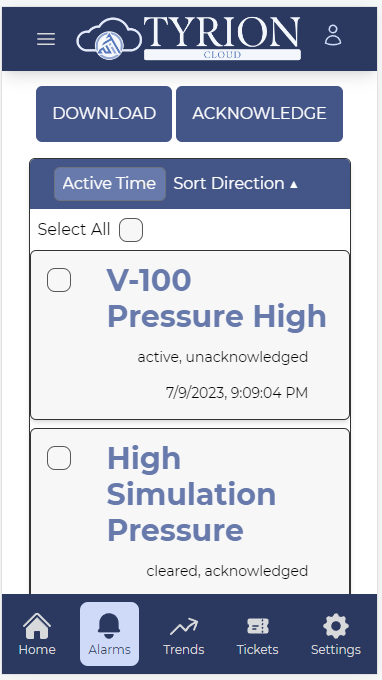Tick the V-100 Pressure High checkbox
This screenshot has height=680, width=382.
coord(59,280)
